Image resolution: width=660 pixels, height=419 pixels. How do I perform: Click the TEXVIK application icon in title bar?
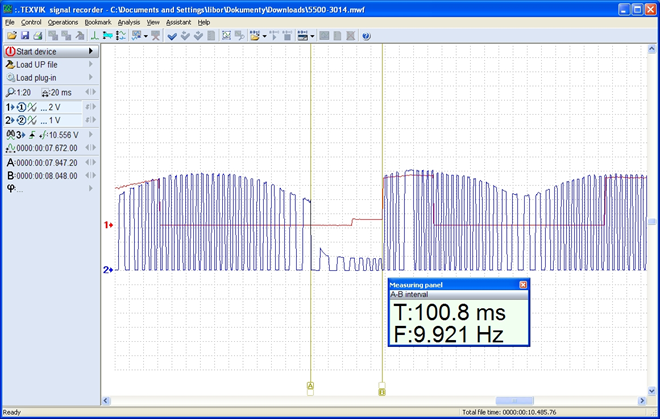point(7,9)
